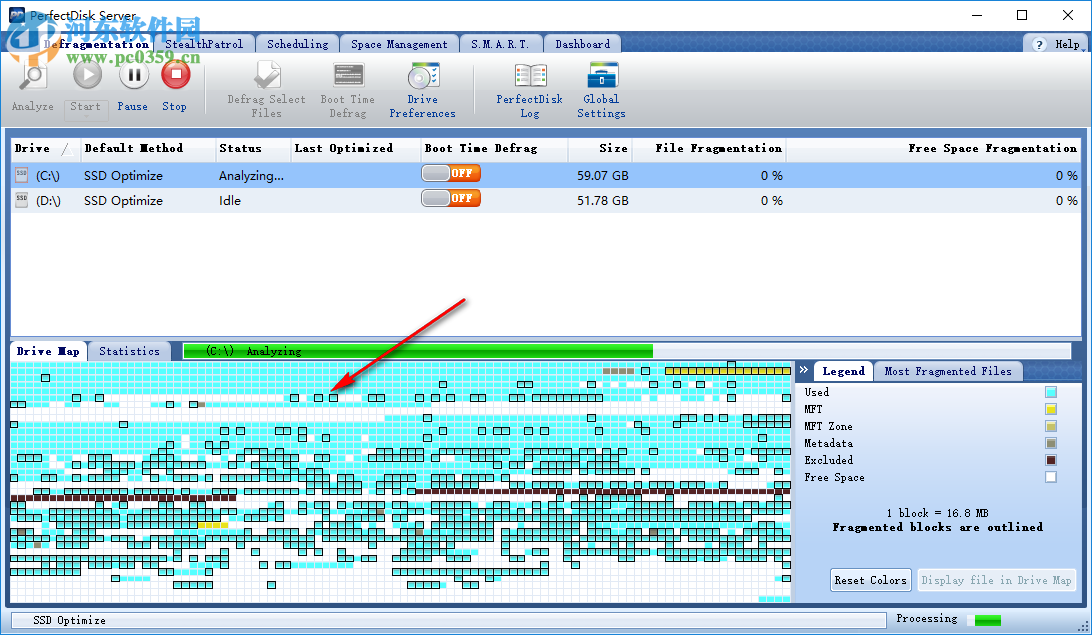Sort by Status column header
The image size is (1092, 635).
coord(253,148)
